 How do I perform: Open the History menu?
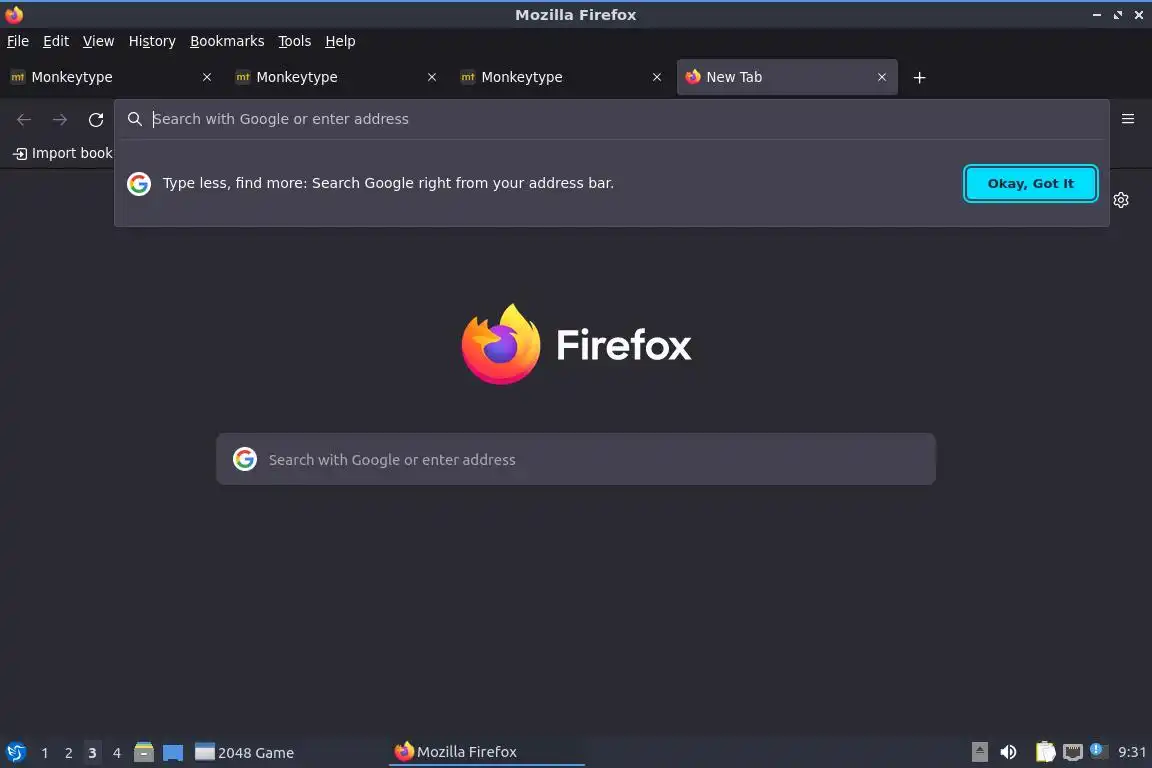point(152,41)
